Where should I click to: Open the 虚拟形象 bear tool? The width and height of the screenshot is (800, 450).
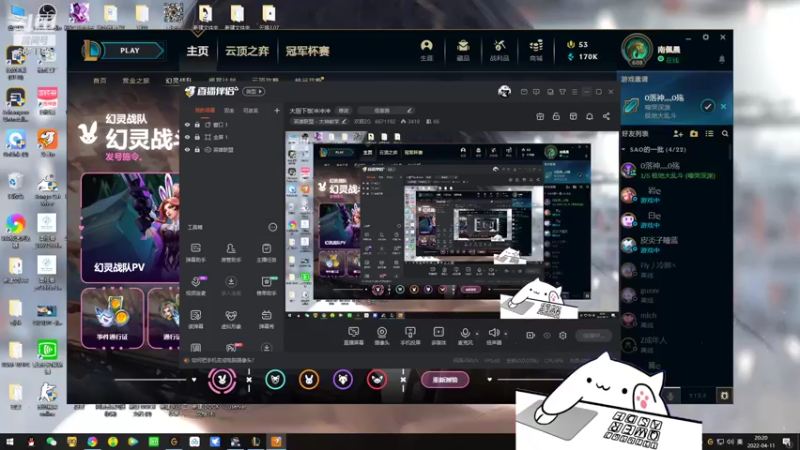click(x=231, y=319)
